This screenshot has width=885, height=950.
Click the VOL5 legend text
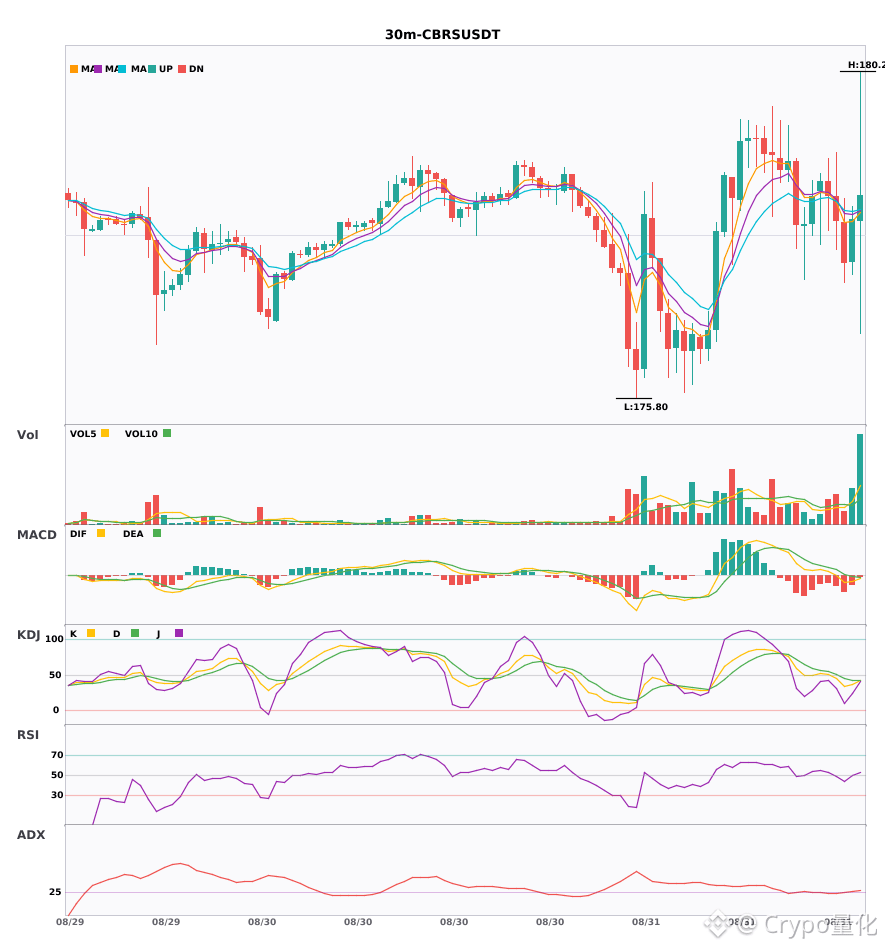coord(83,434)
